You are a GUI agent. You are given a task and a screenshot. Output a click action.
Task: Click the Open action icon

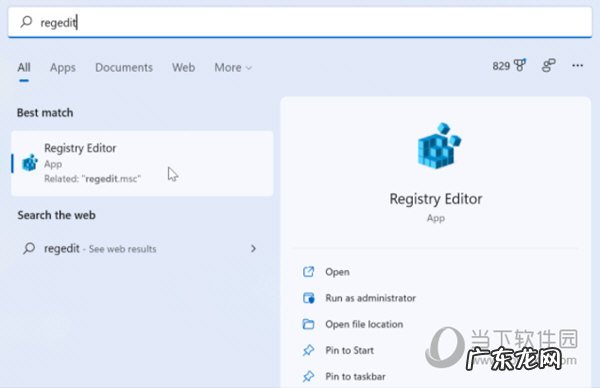[x=308, y=272]
